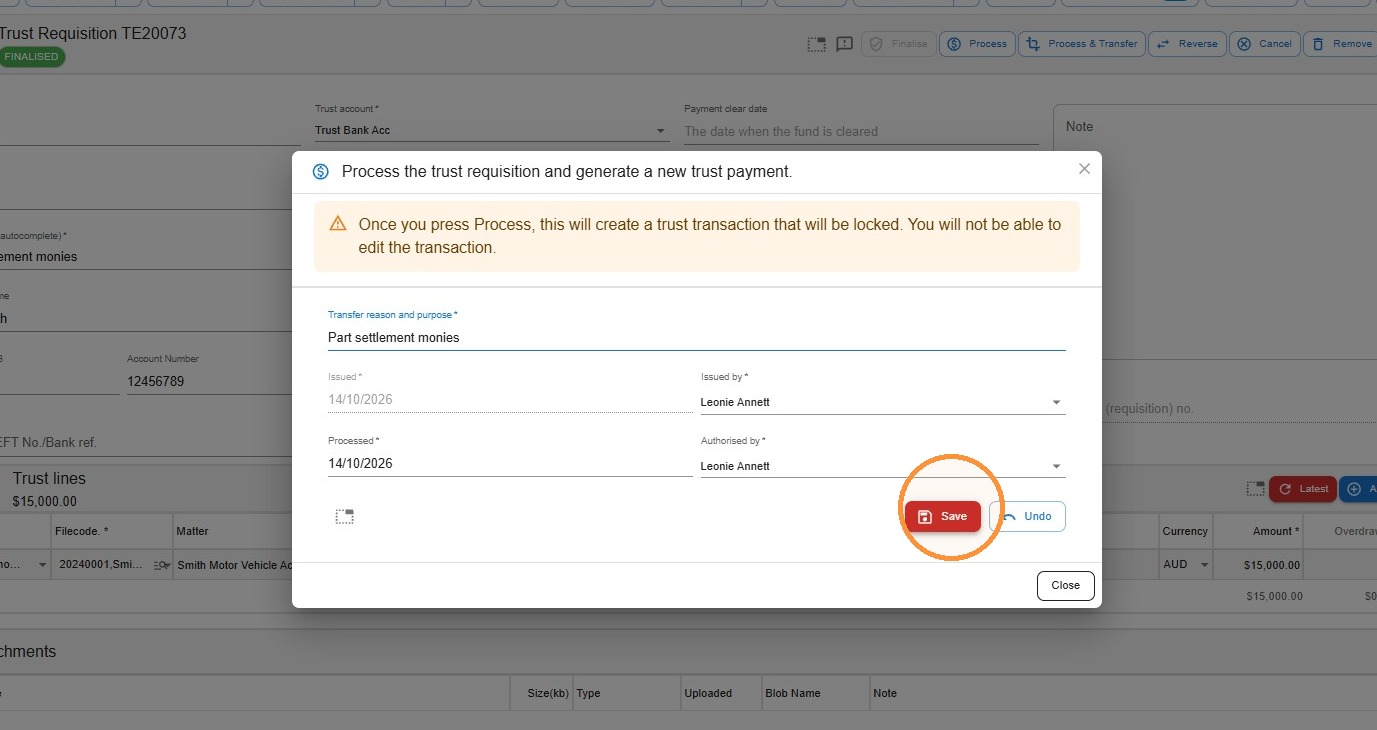
Task: Save the trust payment process dialog
Action: [x=942, y=516]
